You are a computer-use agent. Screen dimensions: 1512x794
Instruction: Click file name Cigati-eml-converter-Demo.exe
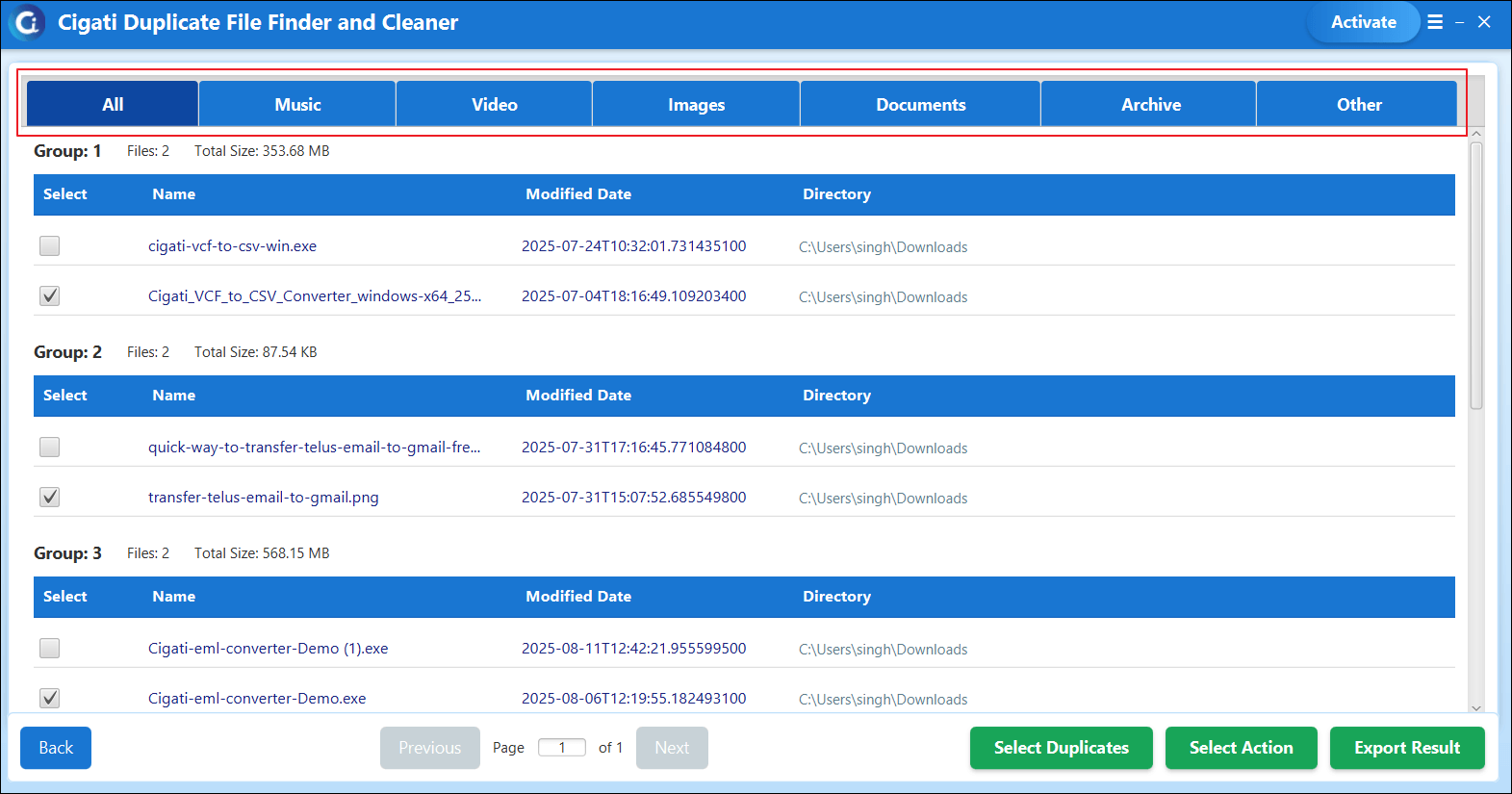(257, 699)
